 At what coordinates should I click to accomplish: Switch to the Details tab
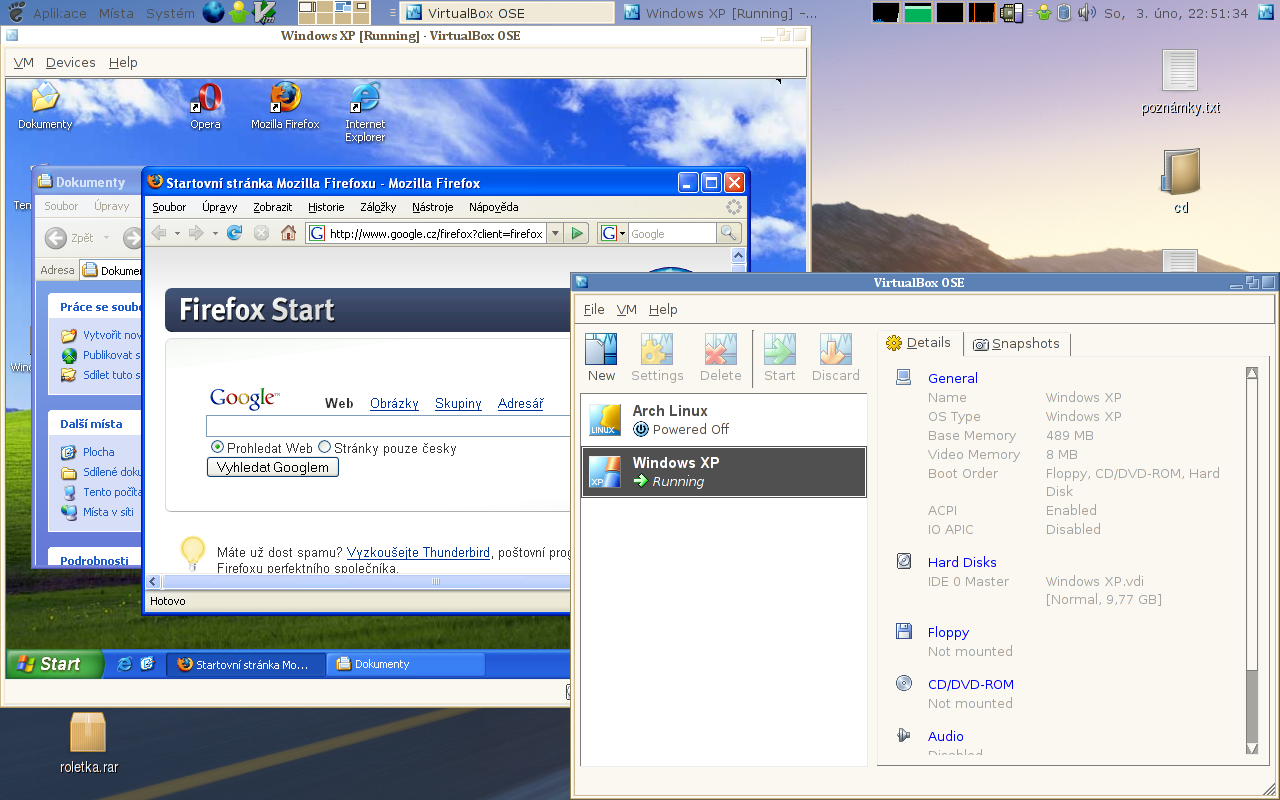point(919,343)
